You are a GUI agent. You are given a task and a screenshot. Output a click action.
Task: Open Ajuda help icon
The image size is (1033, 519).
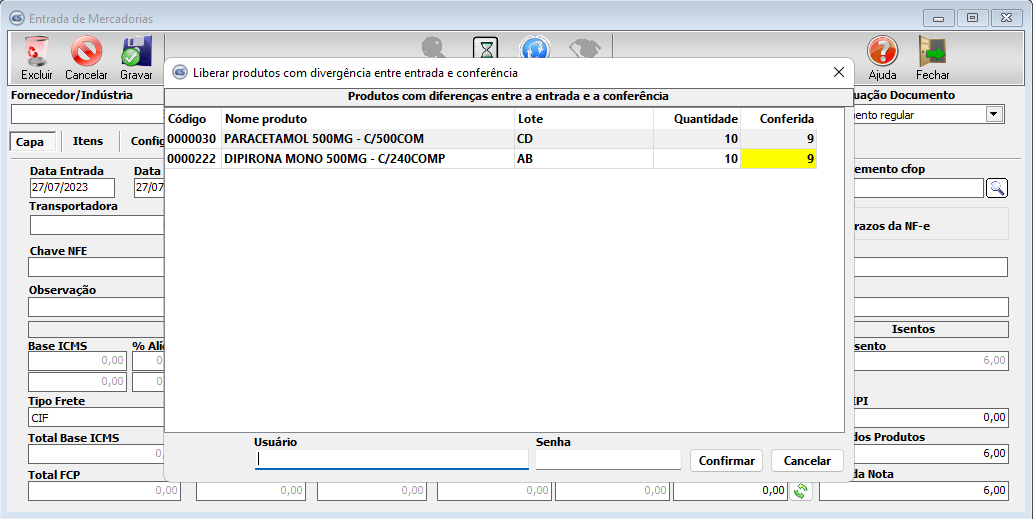click(882, 52)
